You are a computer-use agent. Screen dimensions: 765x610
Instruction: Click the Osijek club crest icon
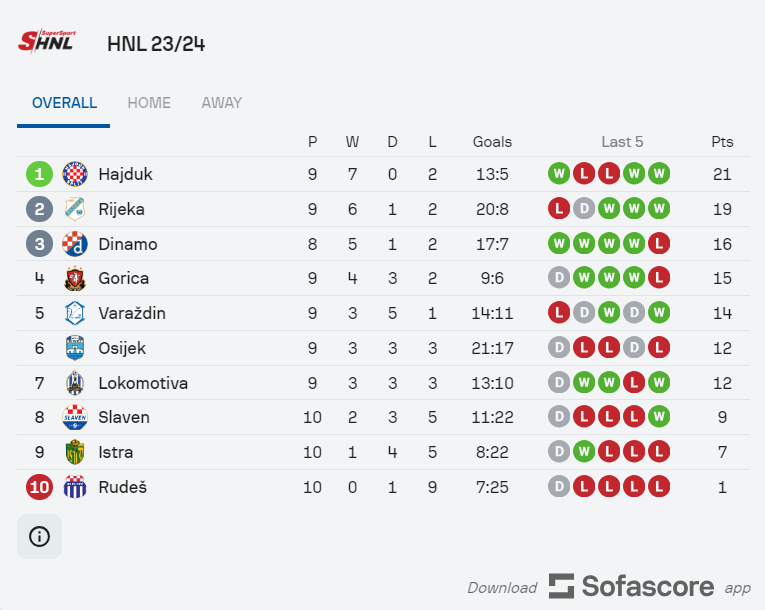(x=75, y=348)
